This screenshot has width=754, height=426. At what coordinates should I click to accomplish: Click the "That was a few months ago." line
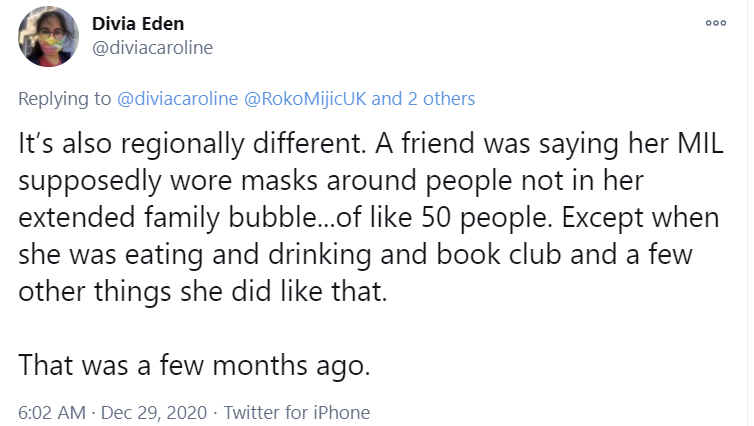click(x=194, y=366)
